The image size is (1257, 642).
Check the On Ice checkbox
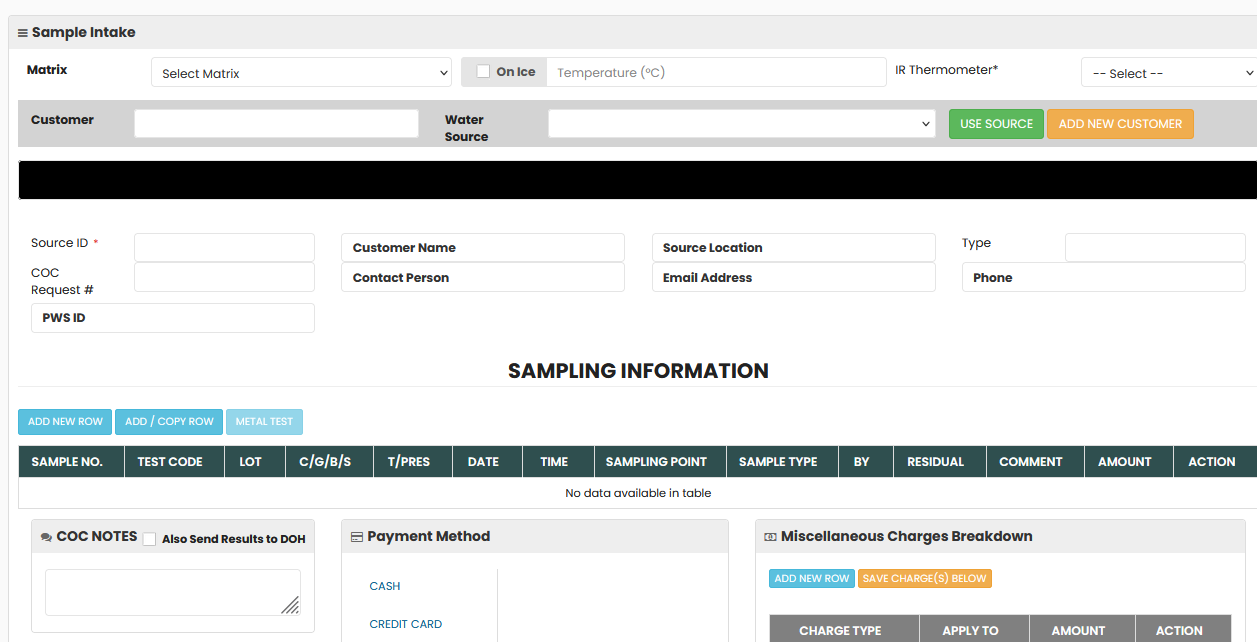point(483,71)
